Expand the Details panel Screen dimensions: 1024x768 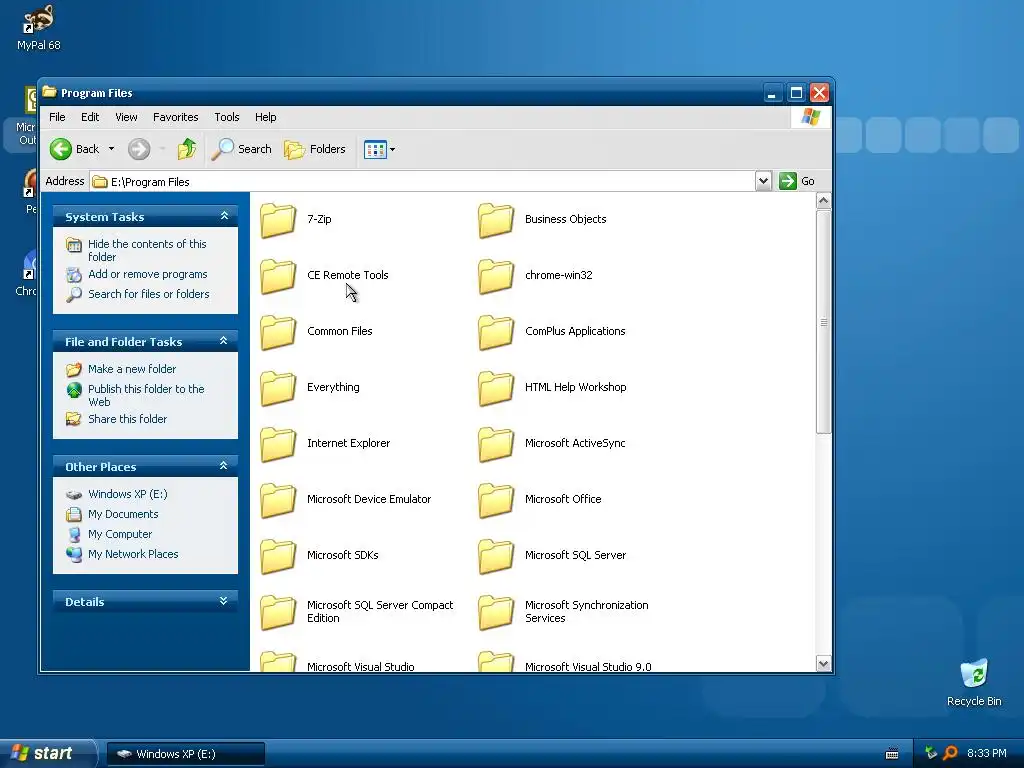tap(223, 601)
